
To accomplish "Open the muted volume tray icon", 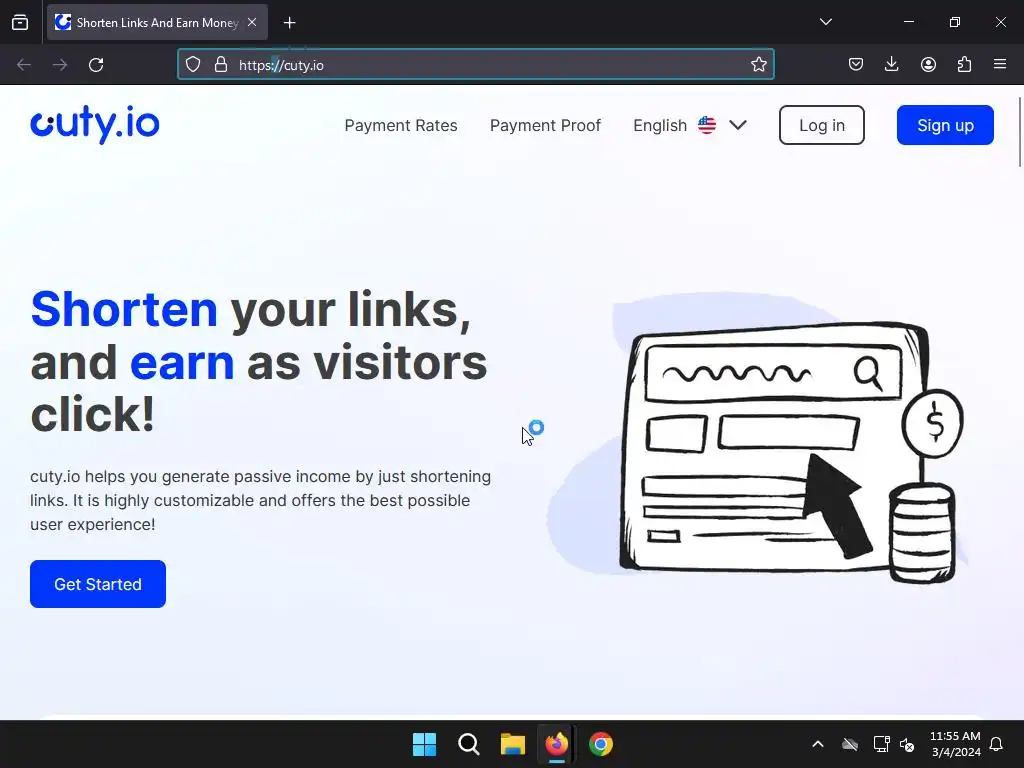I will coord(907,744).
